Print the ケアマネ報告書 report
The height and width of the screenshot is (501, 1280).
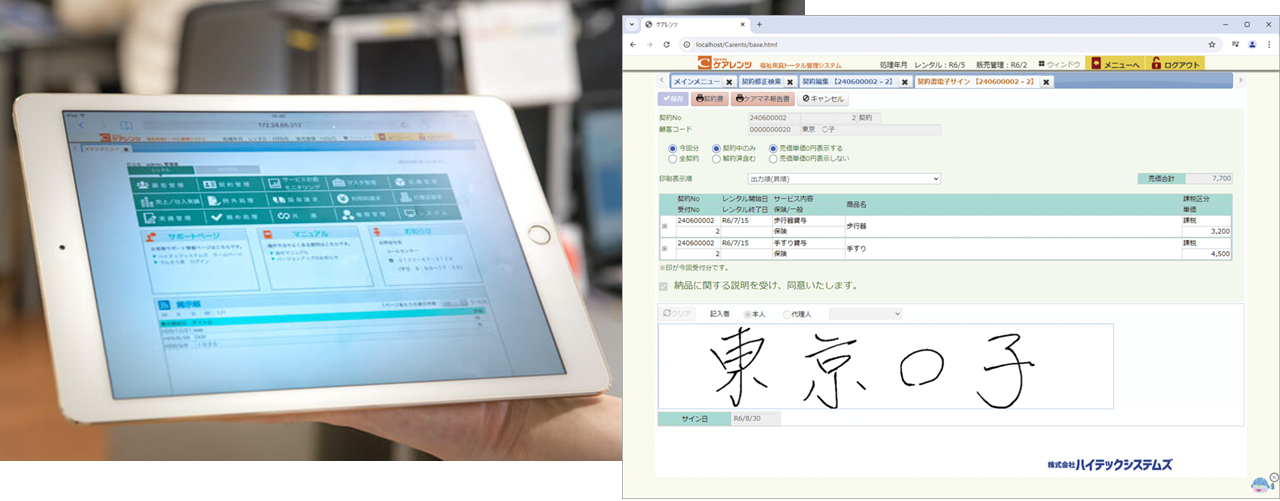click(x=762, y=99)
